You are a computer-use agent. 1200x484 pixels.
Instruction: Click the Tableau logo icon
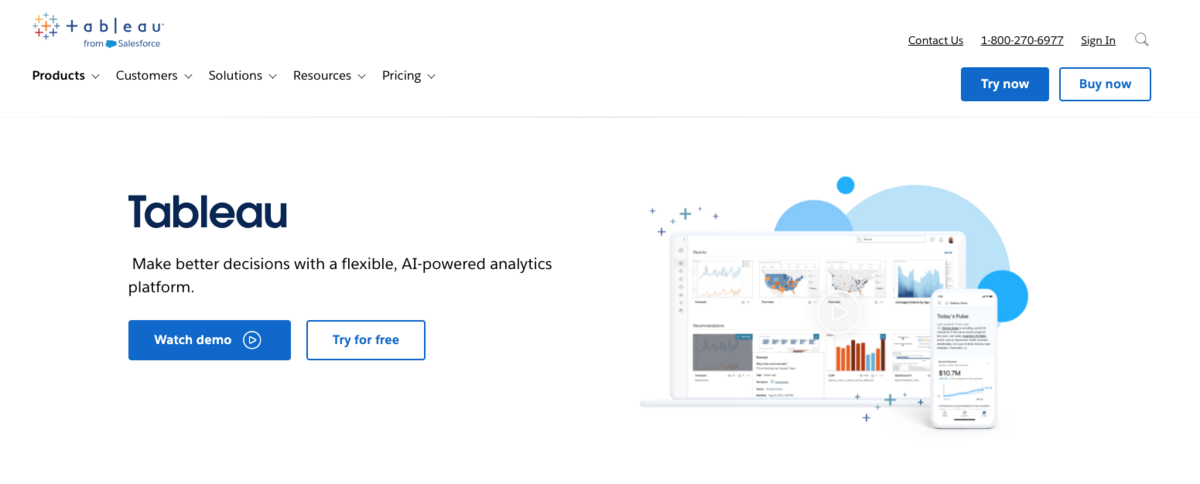coord(46,27)
